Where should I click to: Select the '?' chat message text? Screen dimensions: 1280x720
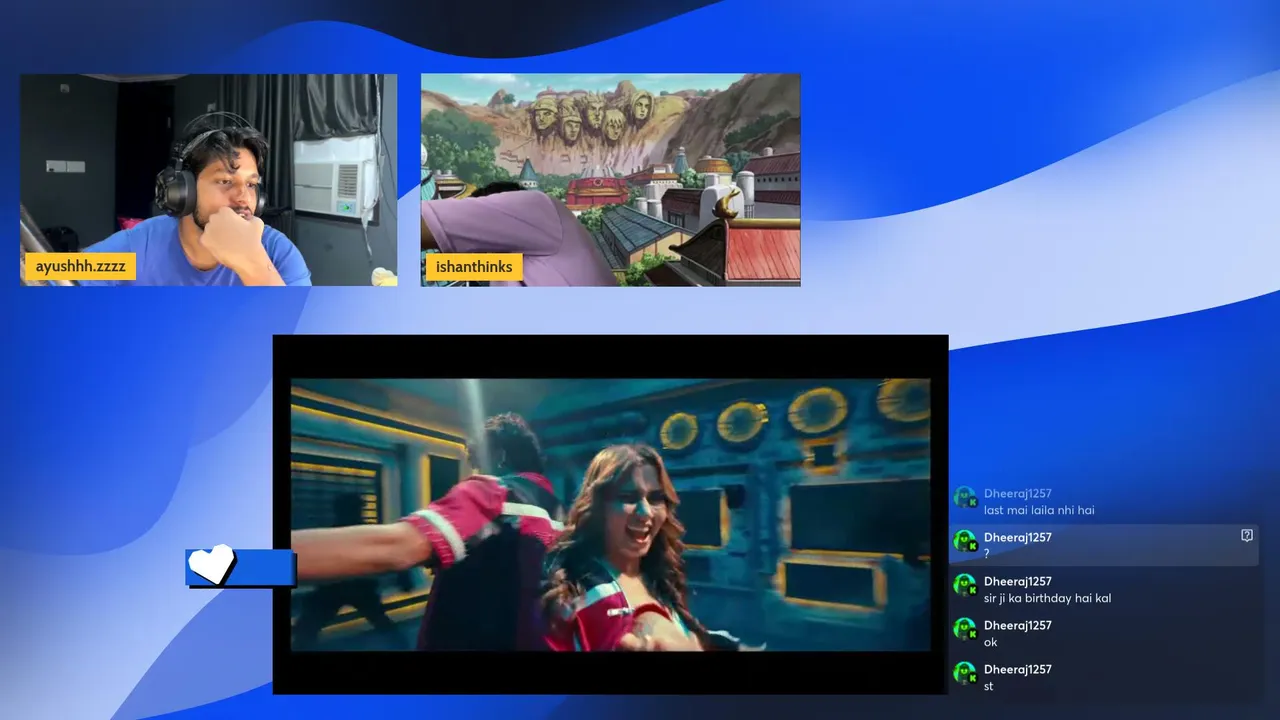[x=987, y=554]
